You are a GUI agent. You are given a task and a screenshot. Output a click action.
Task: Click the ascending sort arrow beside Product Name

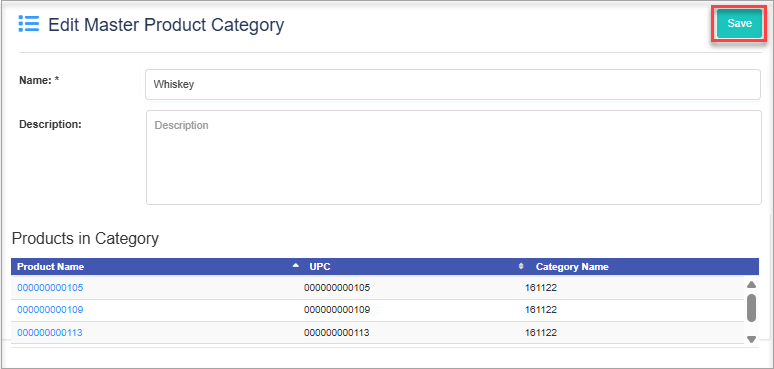(296, 265)
